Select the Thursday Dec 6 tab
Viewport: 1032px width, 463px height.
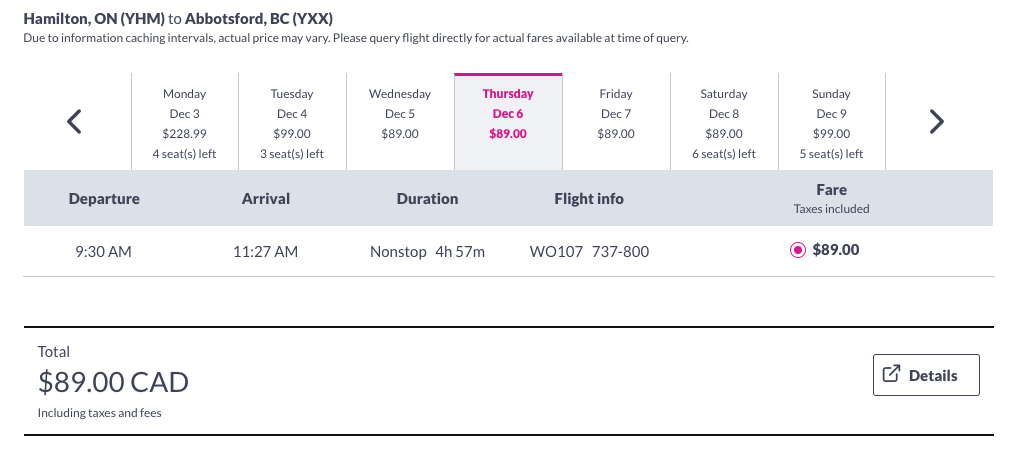[x=508, y=123]
